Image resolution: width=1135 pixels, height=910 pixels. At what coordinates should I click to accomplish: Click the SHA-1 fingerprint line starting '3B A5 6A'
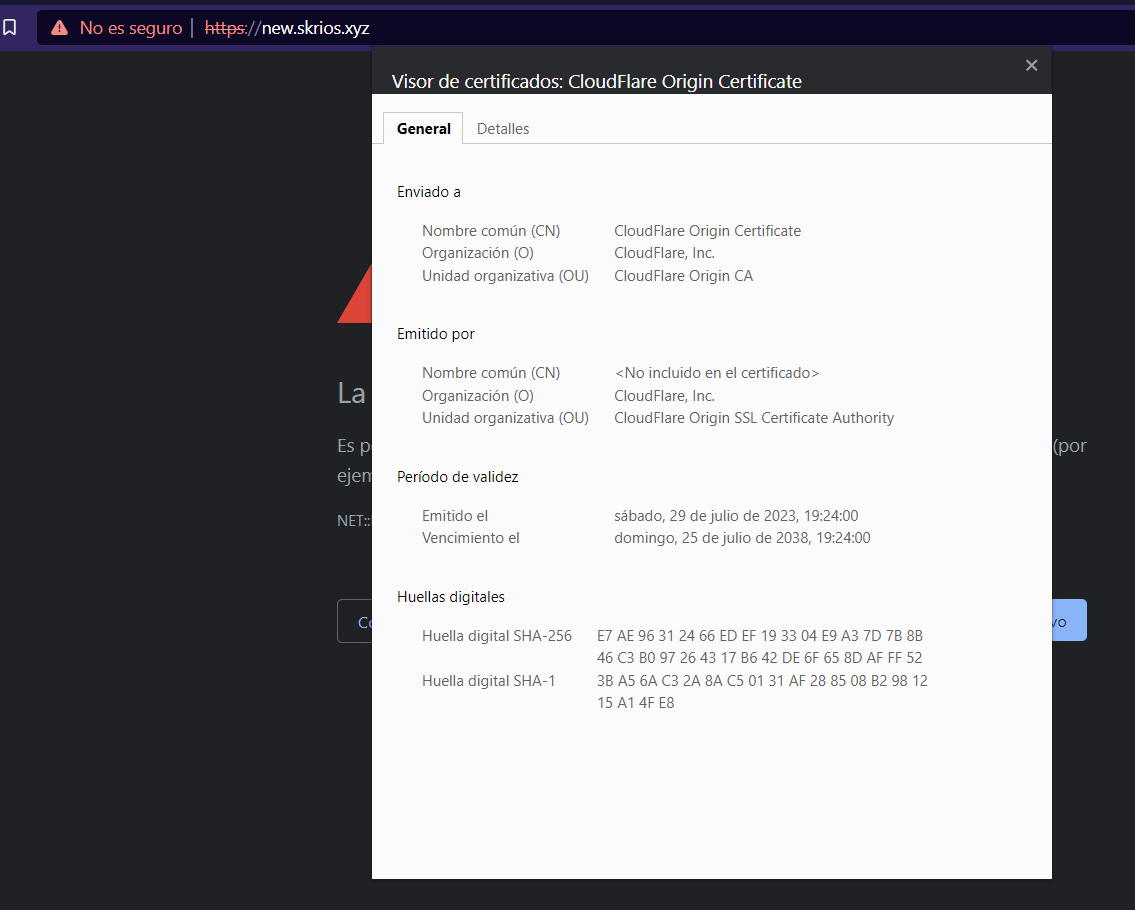tap(762, 681)
